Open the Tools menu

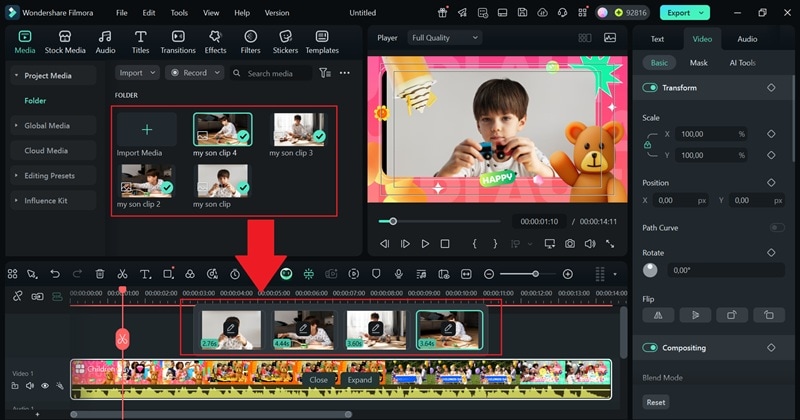179,13
